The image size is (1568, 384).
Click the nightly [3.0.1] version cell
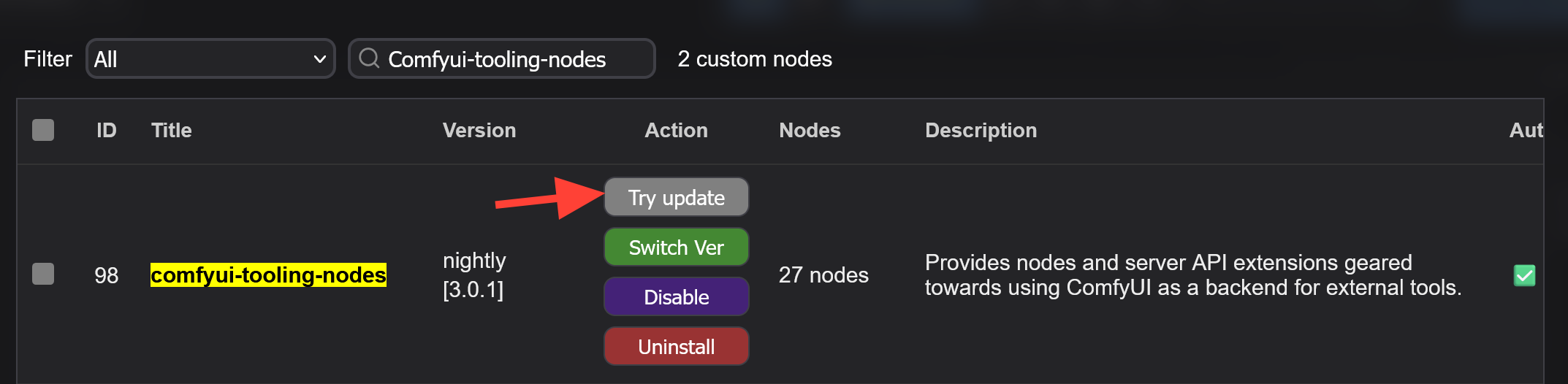coord(474,275)
